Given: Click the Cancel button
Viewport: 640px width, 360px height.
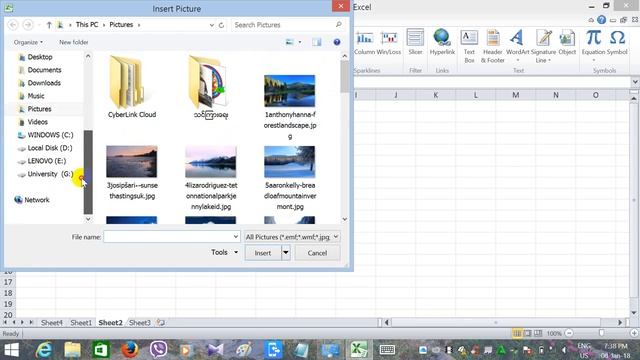Looking at the screenshot, I should (x=317, y=253).
